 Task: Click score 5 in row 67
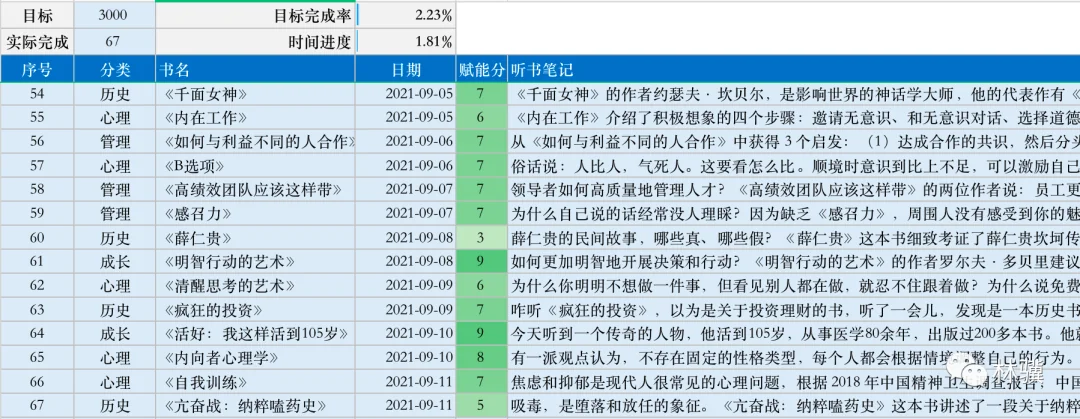click(481, 406)
